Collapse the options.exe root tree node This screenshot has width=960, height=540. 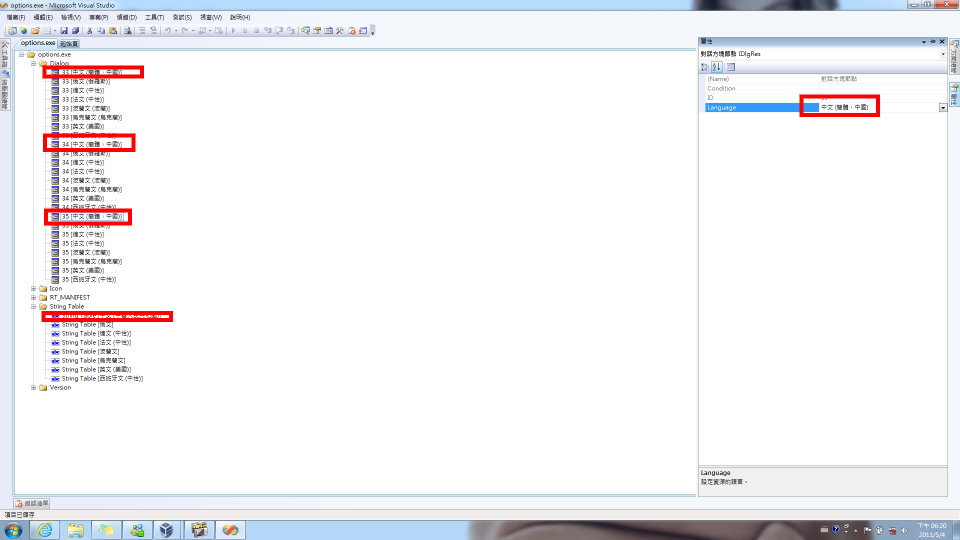(21, 54)
